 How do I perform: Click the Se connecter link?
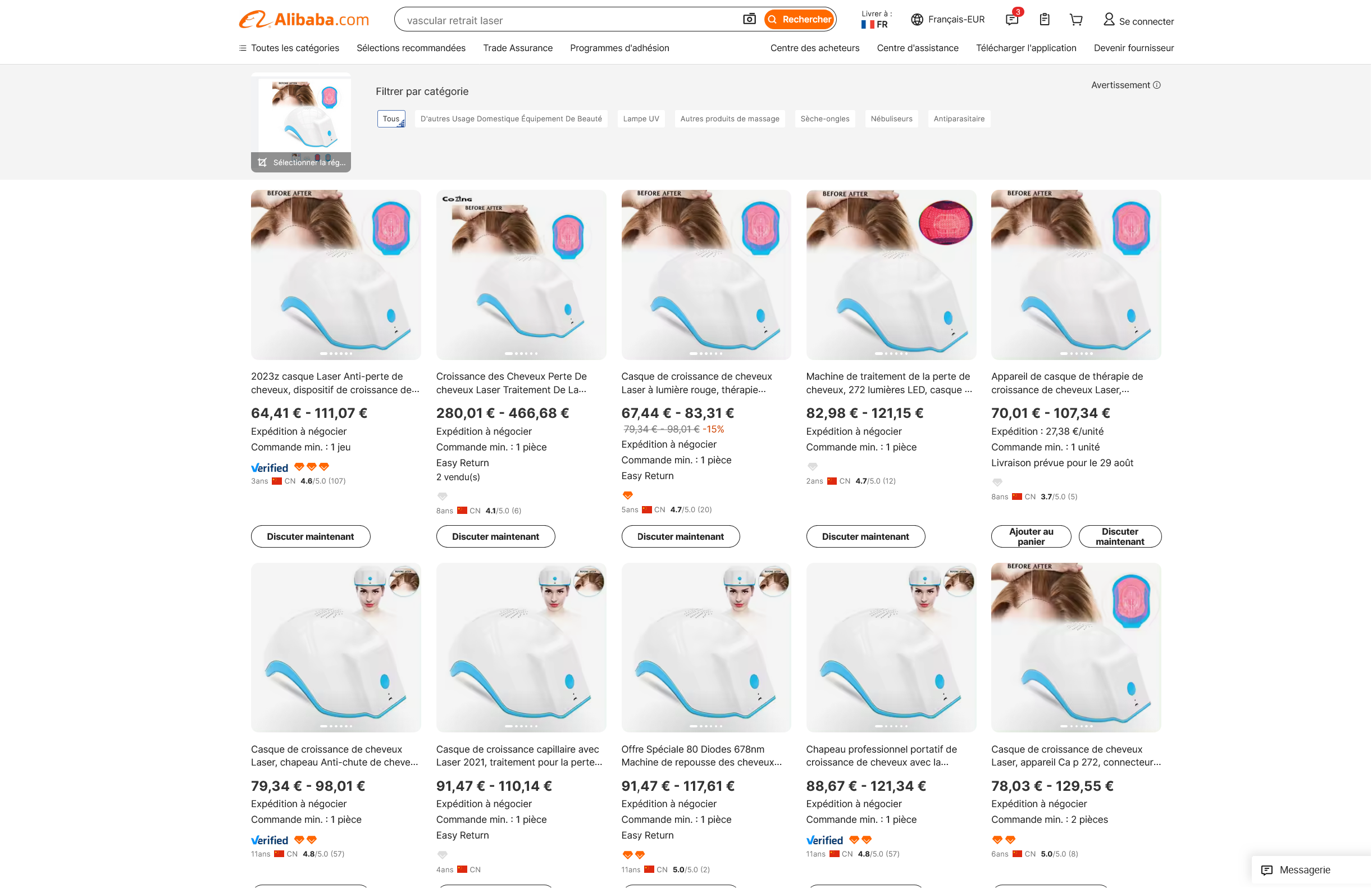[x=1145, y=21]
